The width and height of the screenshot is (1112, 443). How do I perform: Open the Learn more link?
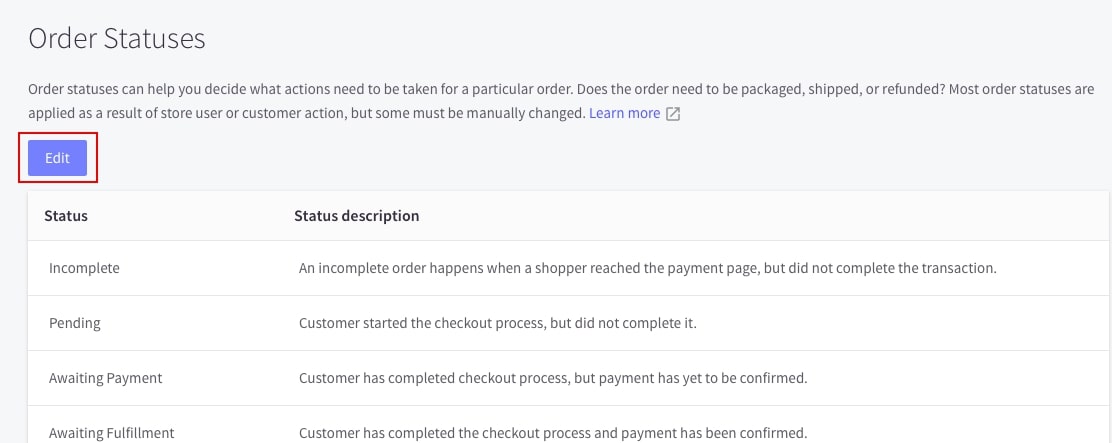point(624,113)
